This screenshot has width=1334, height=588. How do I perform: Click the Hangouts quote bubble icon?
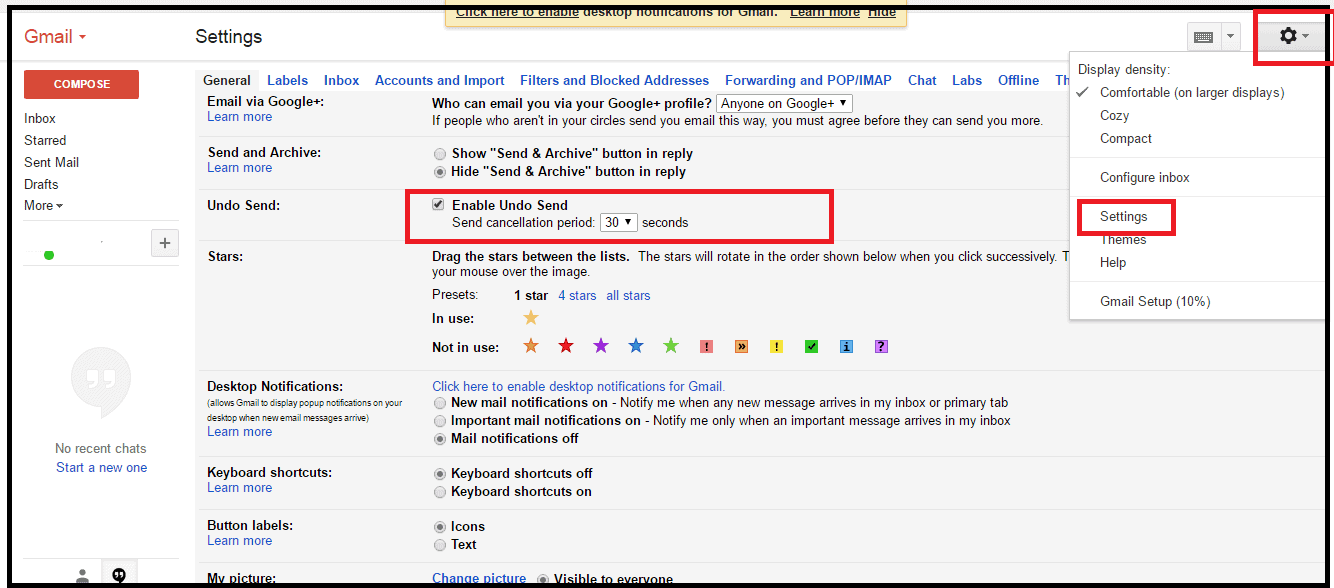pyautogui.click(x=101, y=382)
